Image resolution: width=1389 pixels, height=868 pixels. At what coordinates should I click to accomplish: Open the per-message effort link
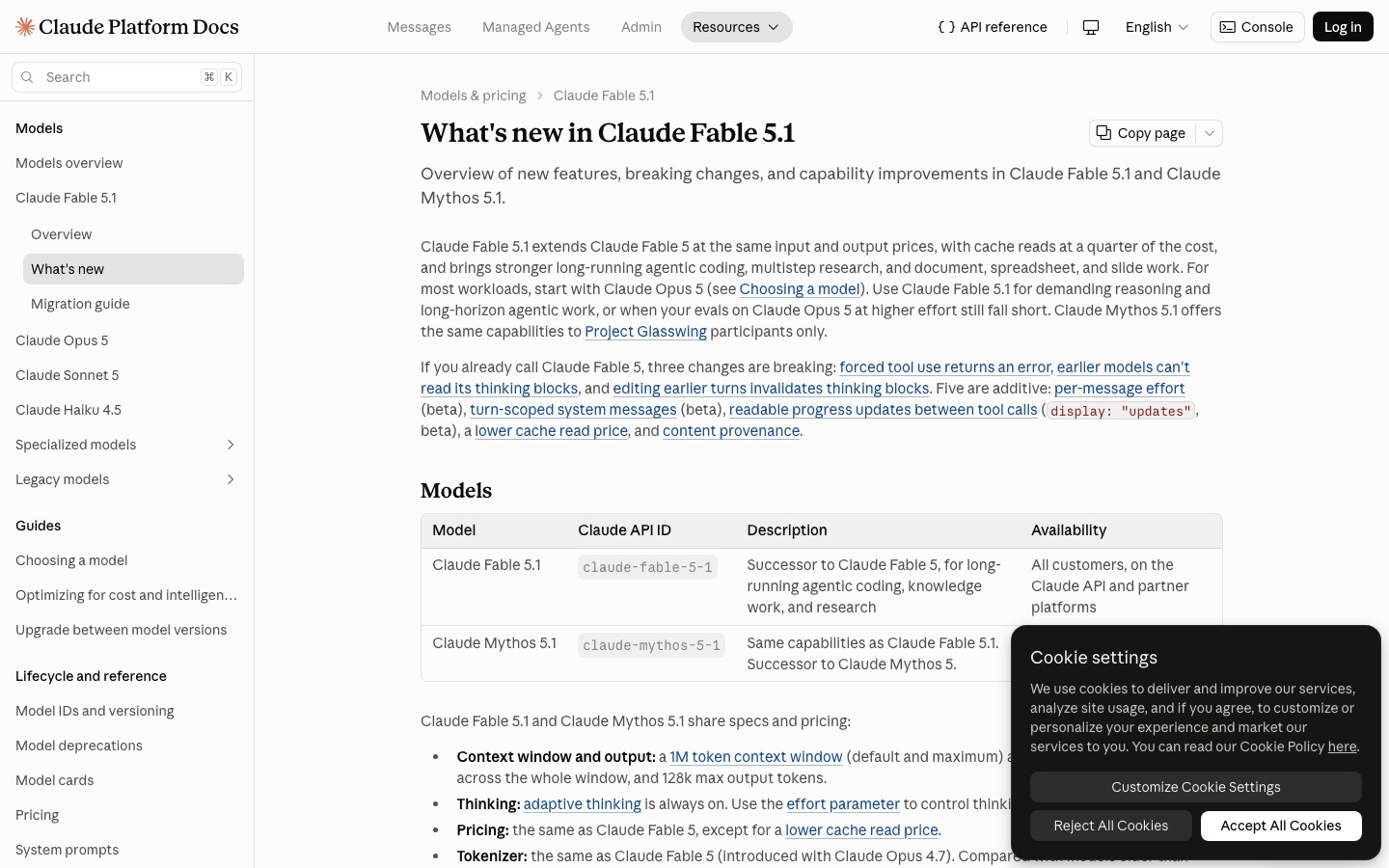[x=1119, y=389]
